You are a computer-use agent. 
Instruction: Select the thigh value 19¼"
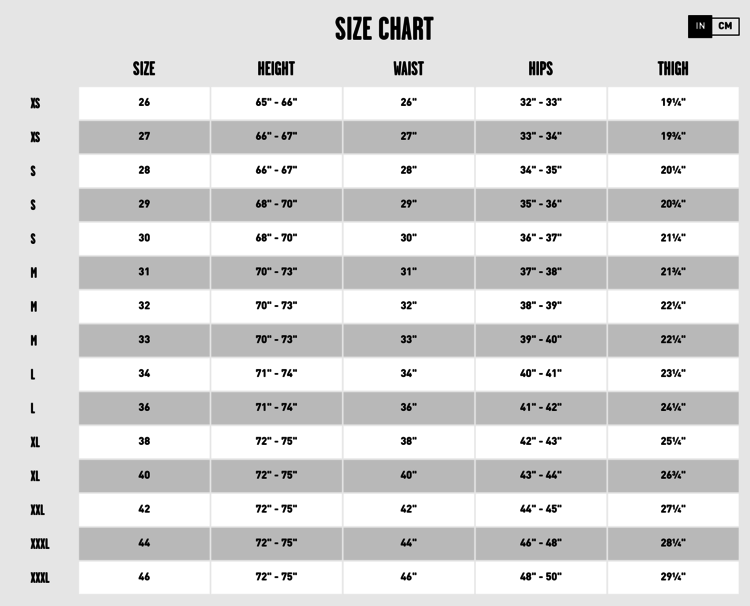673,102
